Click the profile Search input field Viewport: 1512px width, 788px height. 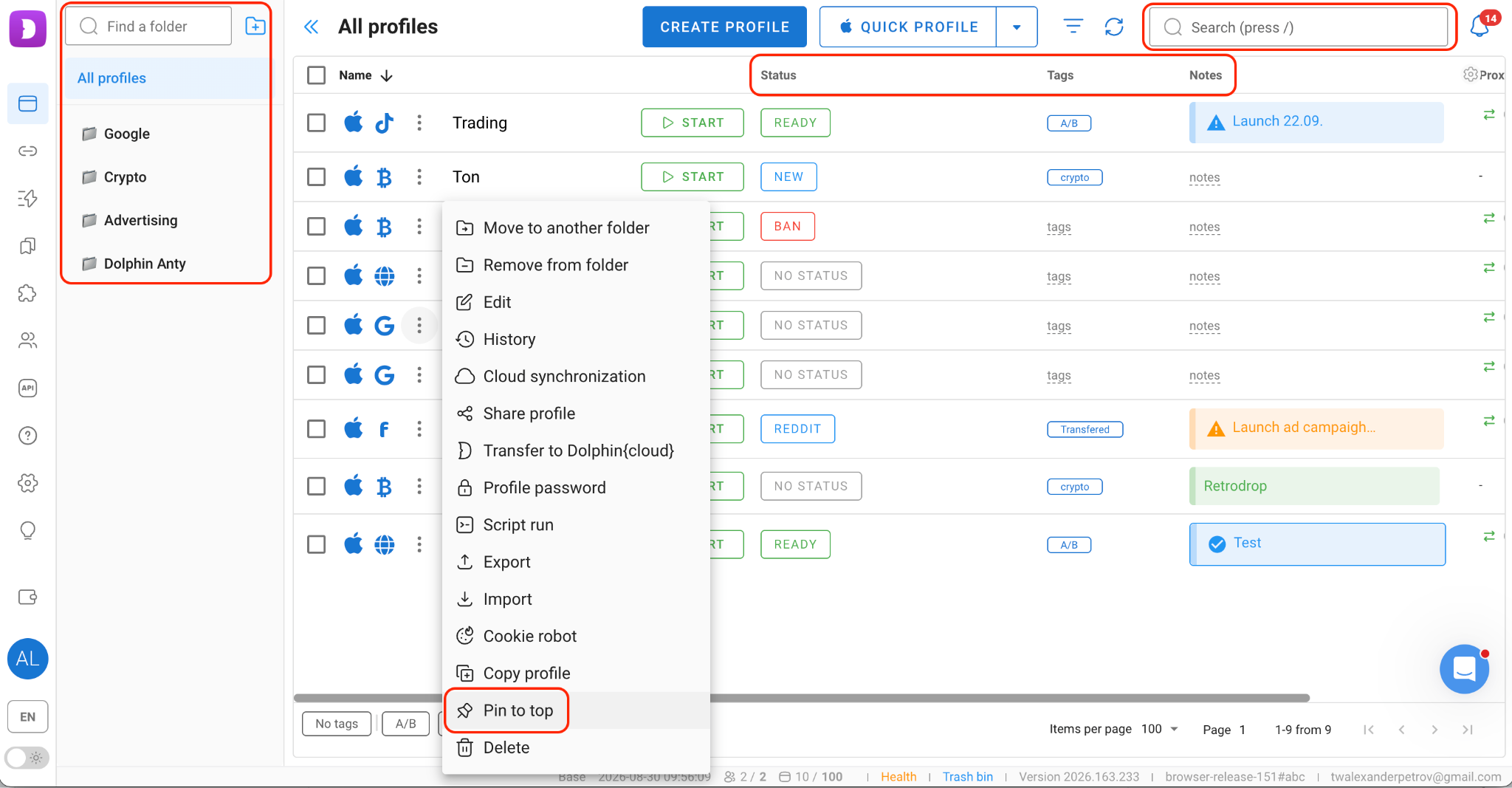click(1299, 27)
